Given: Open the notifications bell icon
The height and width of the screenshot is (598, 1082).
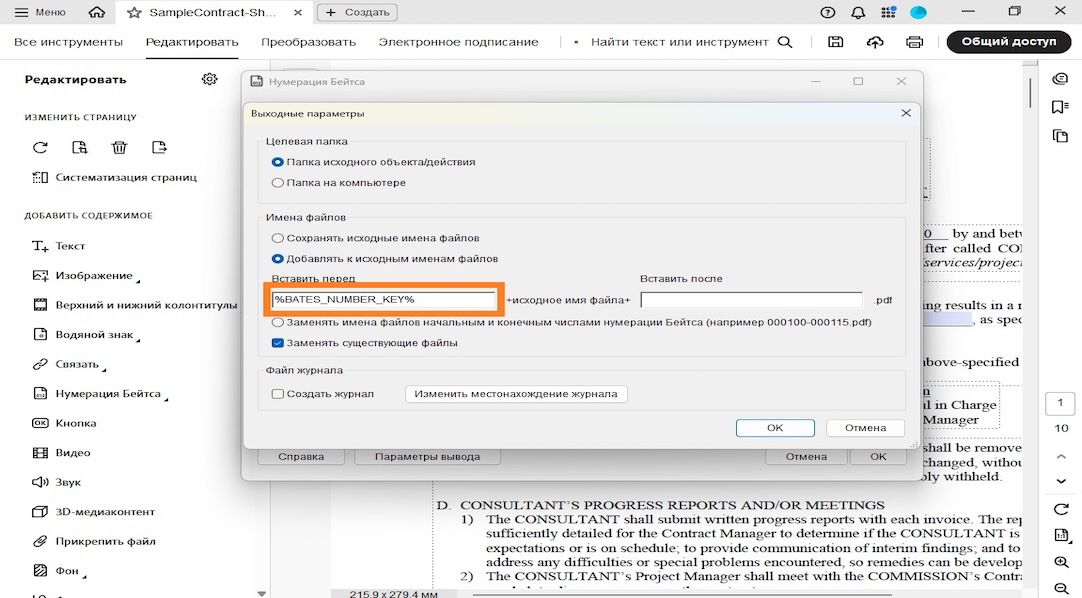Looking at the screenshot, I should (x=858, y=12).
